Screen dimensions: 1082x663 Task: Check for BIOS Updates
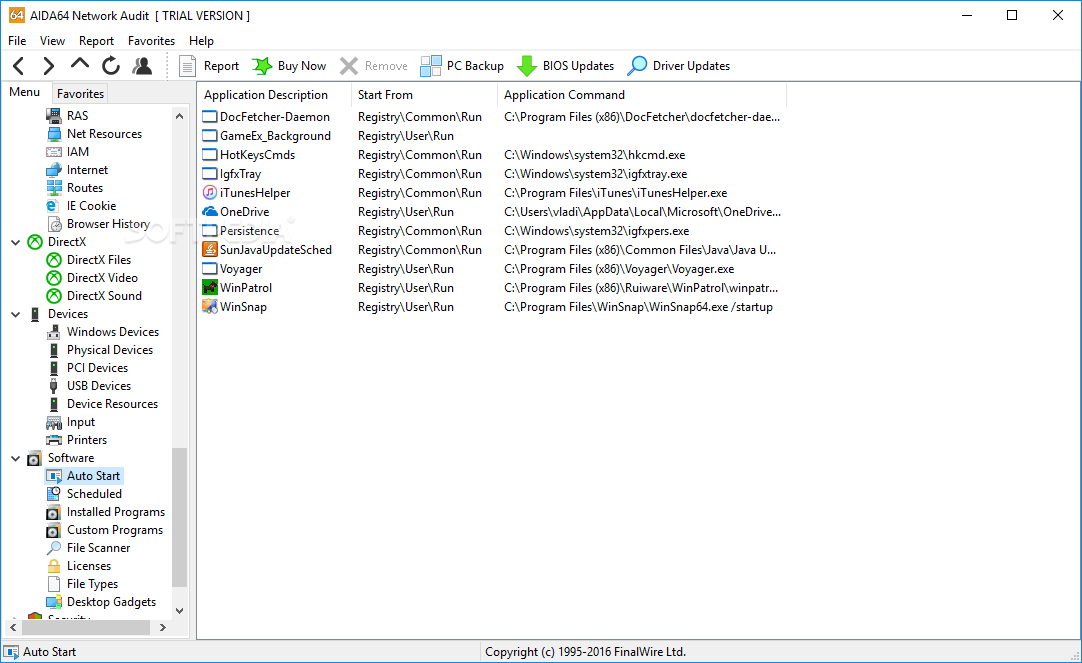click(x=565, y=66)
